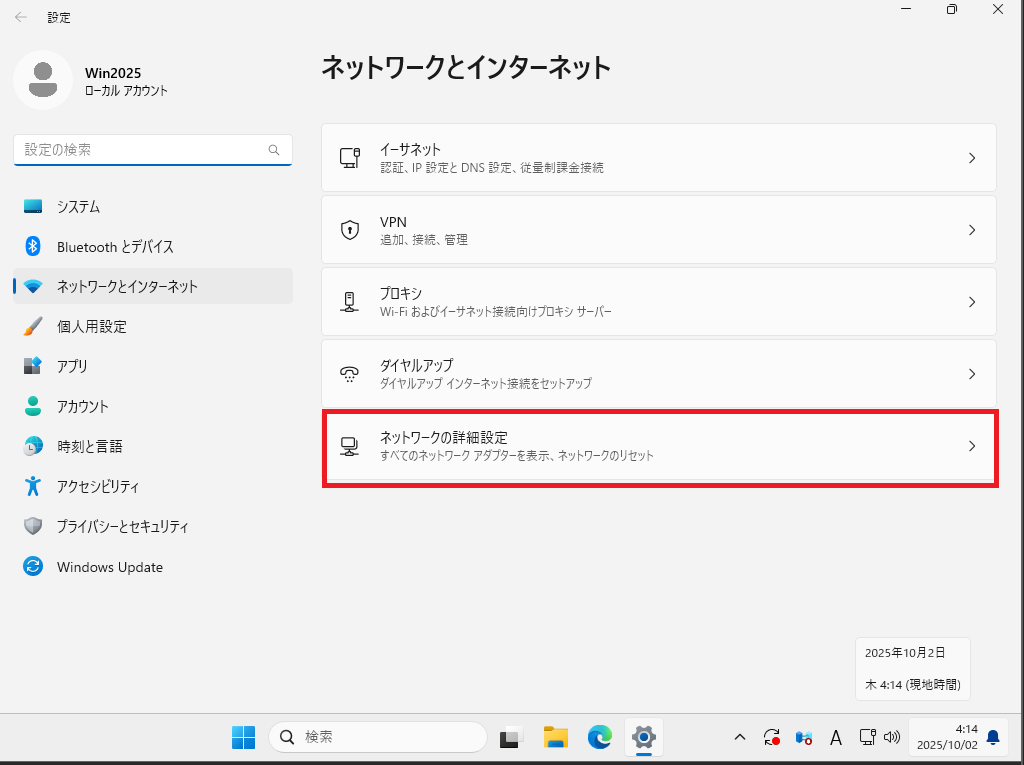1024x765 pixels.
Task: Open Microsoft Edge from the taskbar
Action: [x=599, y=738]
